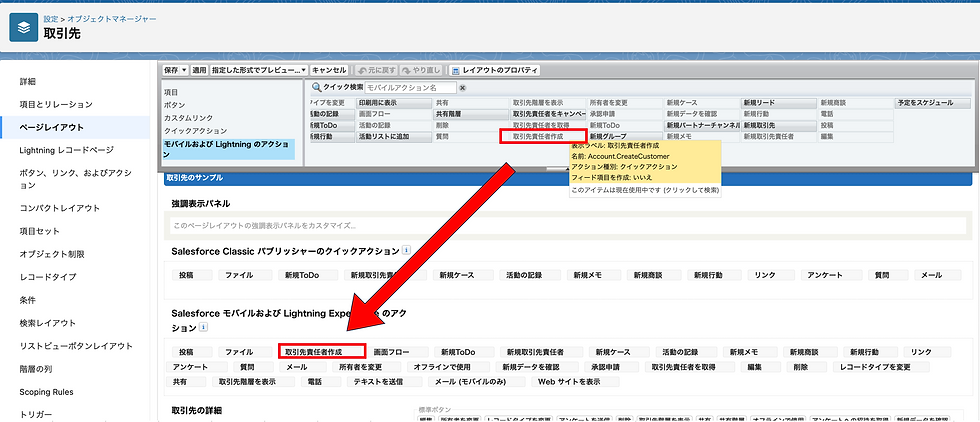Click 取引先責任者を取得 in Lightning Experience actions
Screen dimensions: 980x422
click(x=689, y=367)
